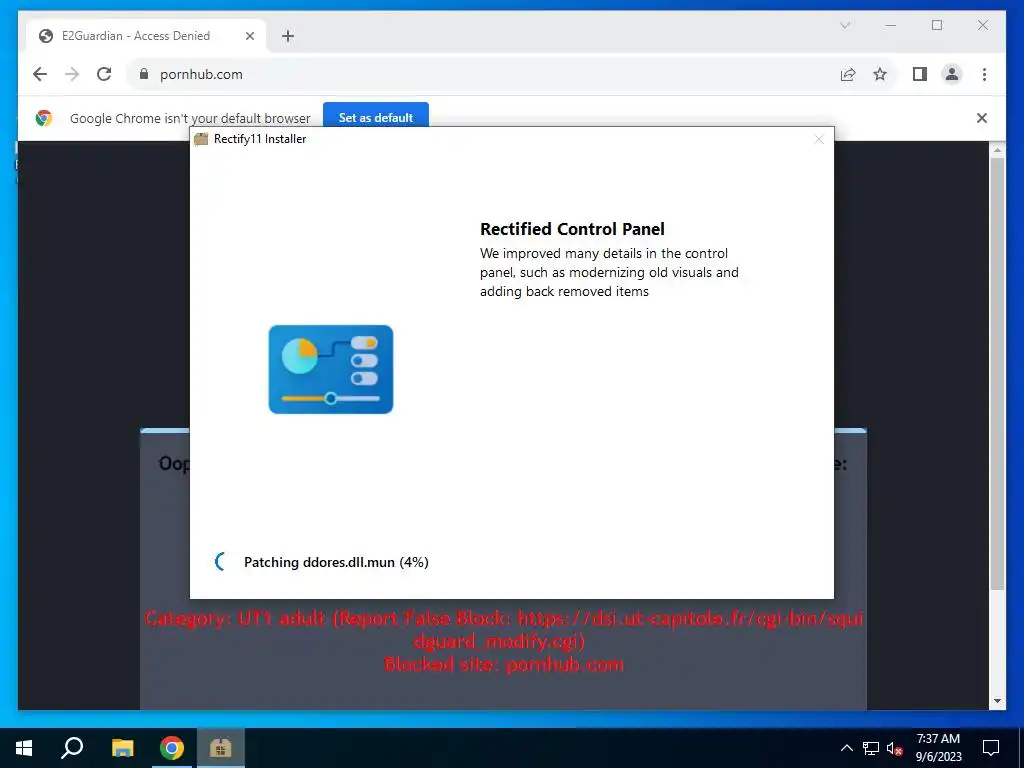The width and height of the screenshot is (1024, 768).
Task: Click the Chrome forward arrow
Action: pyautogui.click(x=72, y=74)
